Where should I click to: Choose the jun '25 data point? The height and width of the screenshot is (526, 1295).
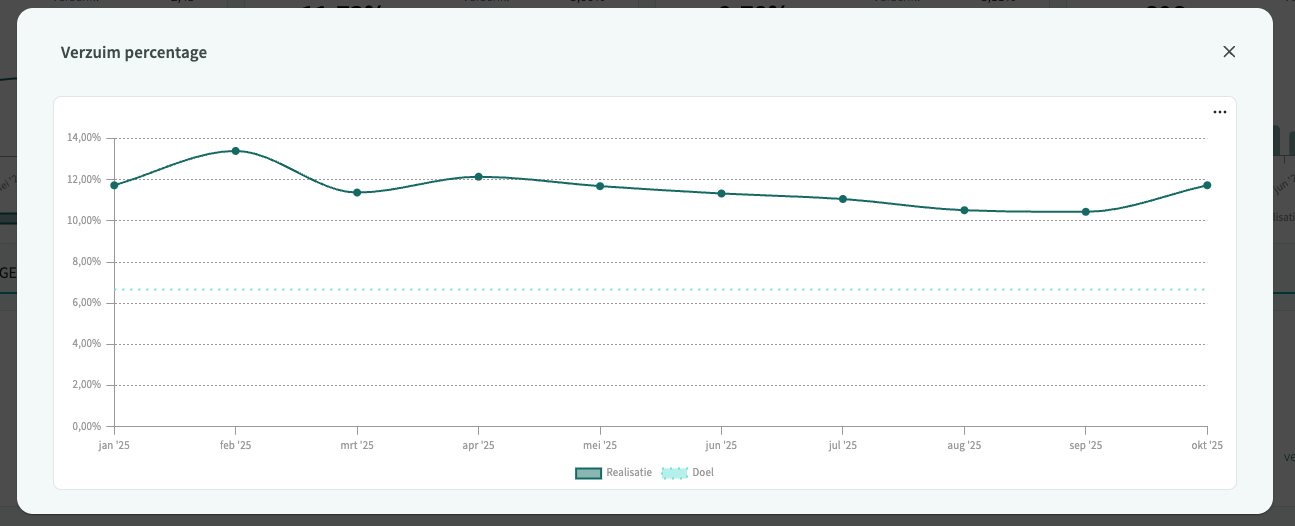click(x=721, y=193)
